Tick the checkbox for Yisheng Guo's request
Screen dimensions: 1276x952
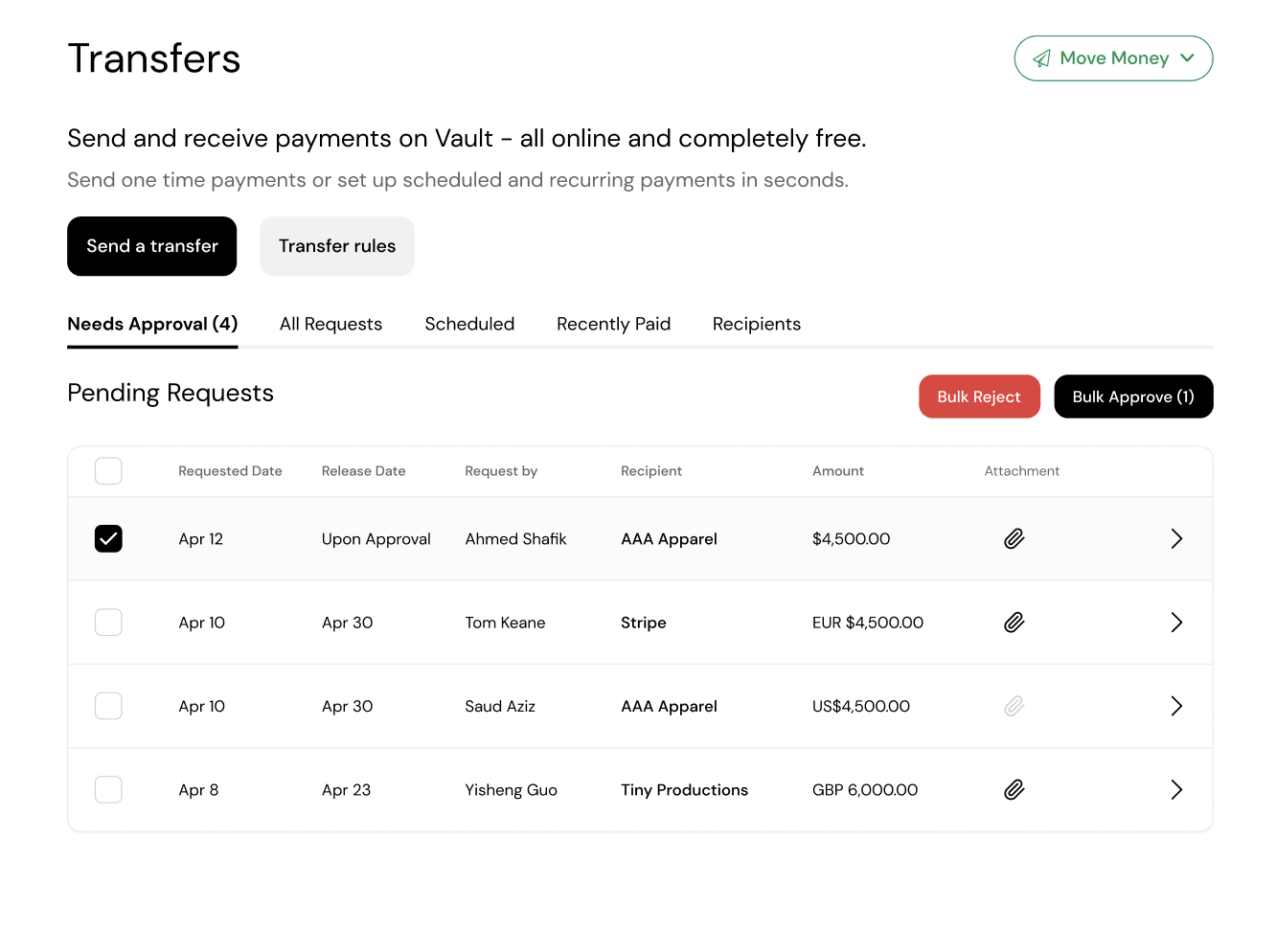click(x=108, y=790)
